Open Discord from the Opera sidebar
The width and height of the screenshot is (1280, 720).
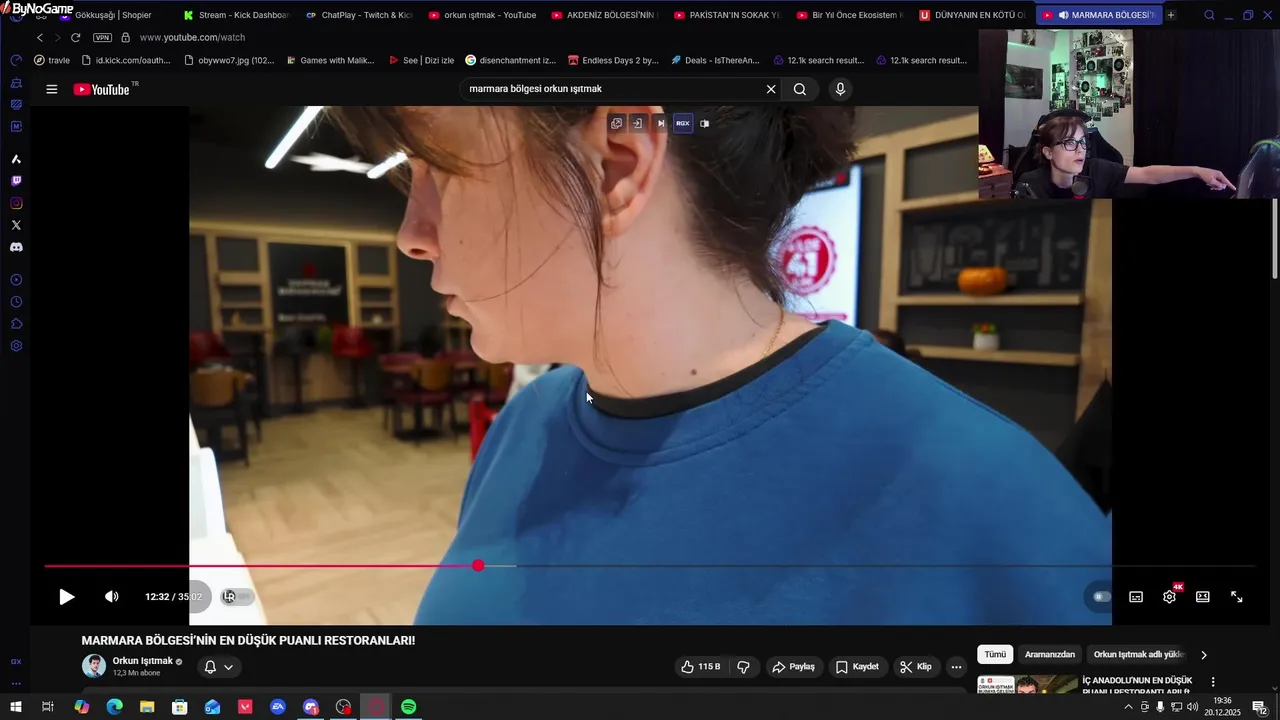[16, 247]
